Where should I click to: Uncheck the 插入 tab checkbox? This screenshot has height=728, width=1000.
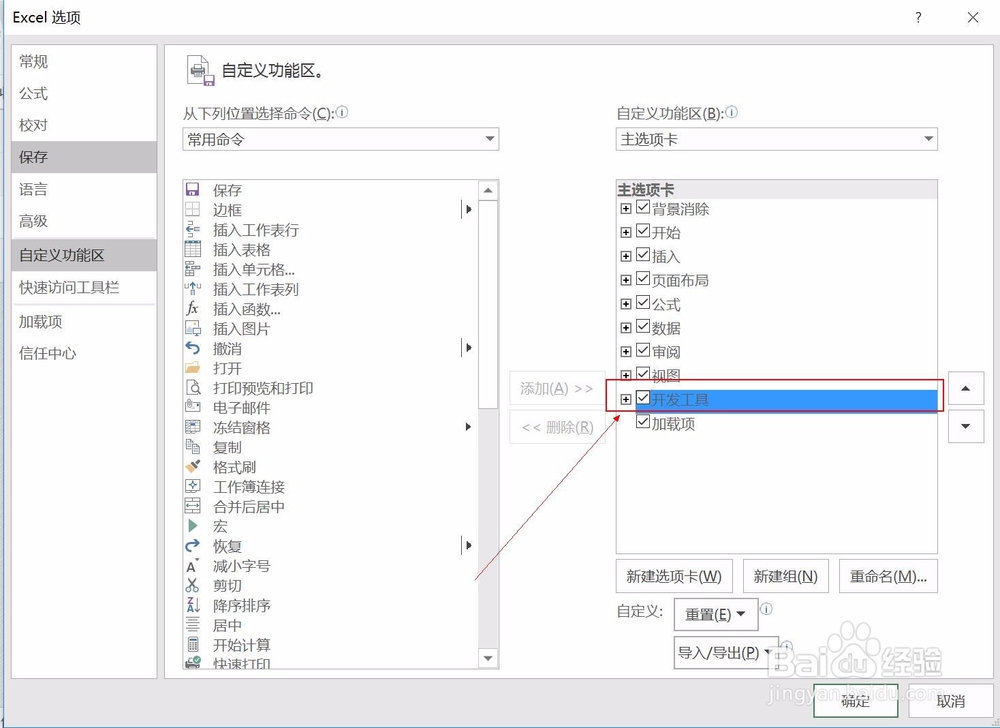[643, 255]
